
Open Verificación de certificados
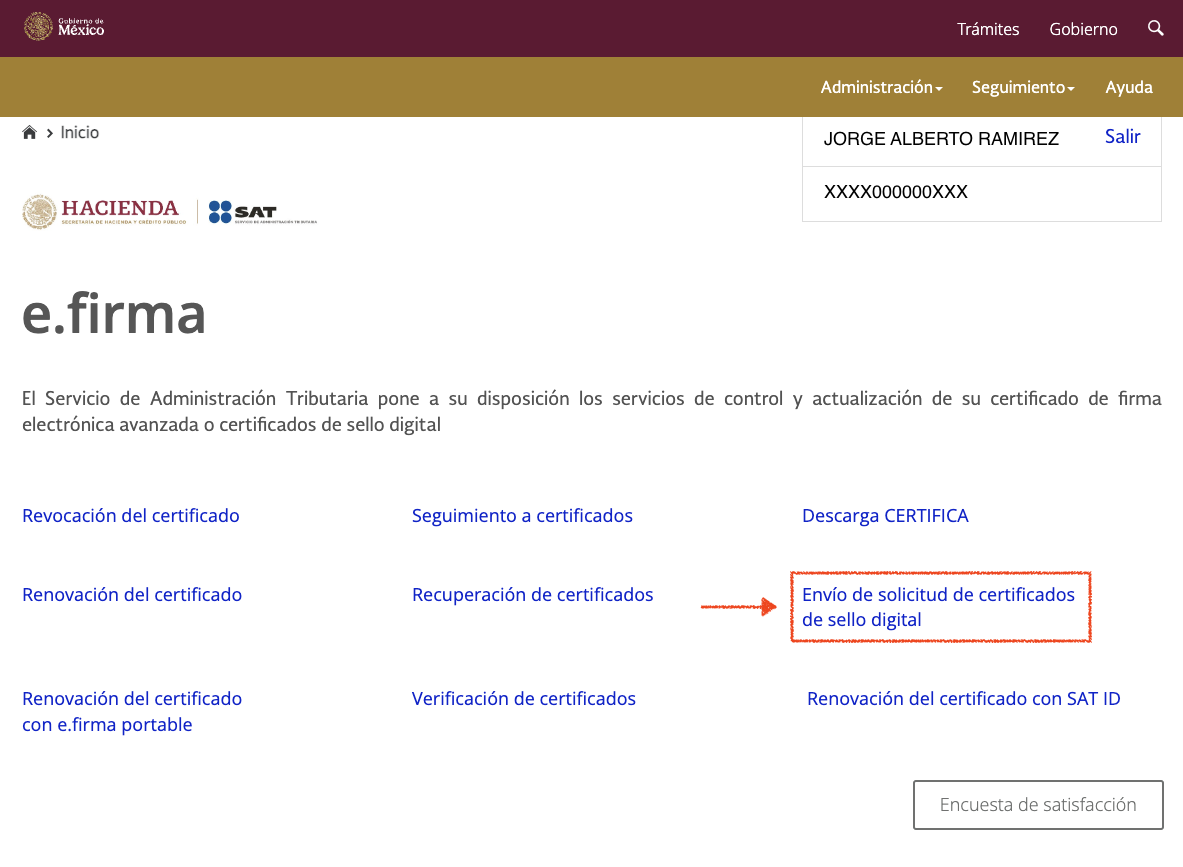click(x=524, y=699)
